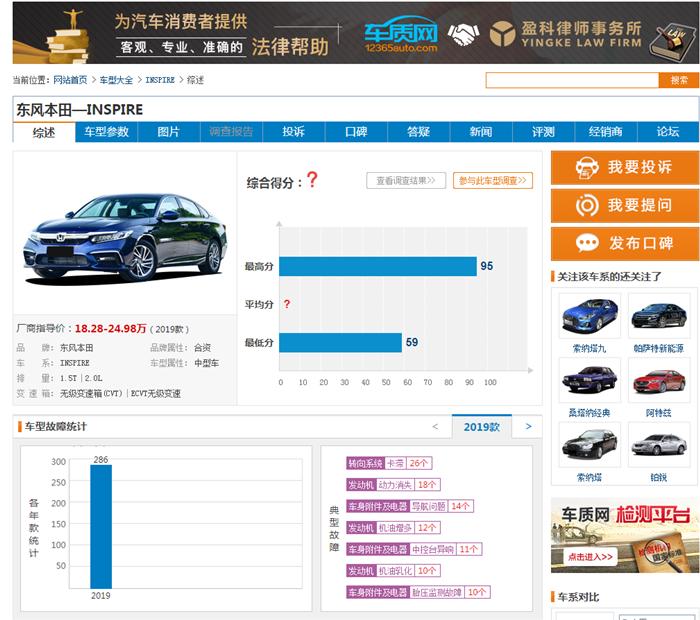Open the 车型大全 breadcrumb link
The width and height of the screenshot is (700, 620).
pos(116,80)
